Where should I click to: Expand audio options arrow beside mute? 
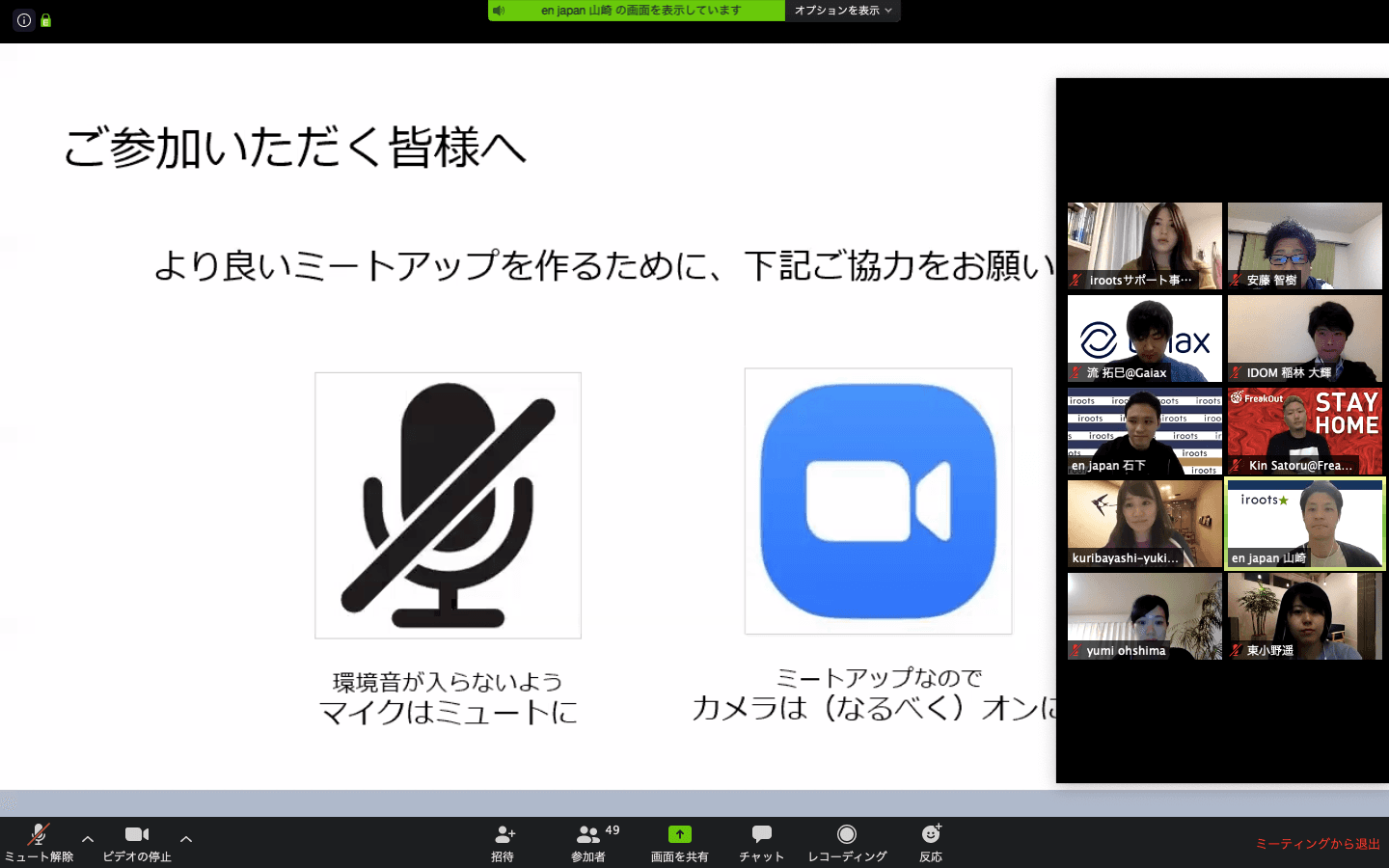click(88, 839)
